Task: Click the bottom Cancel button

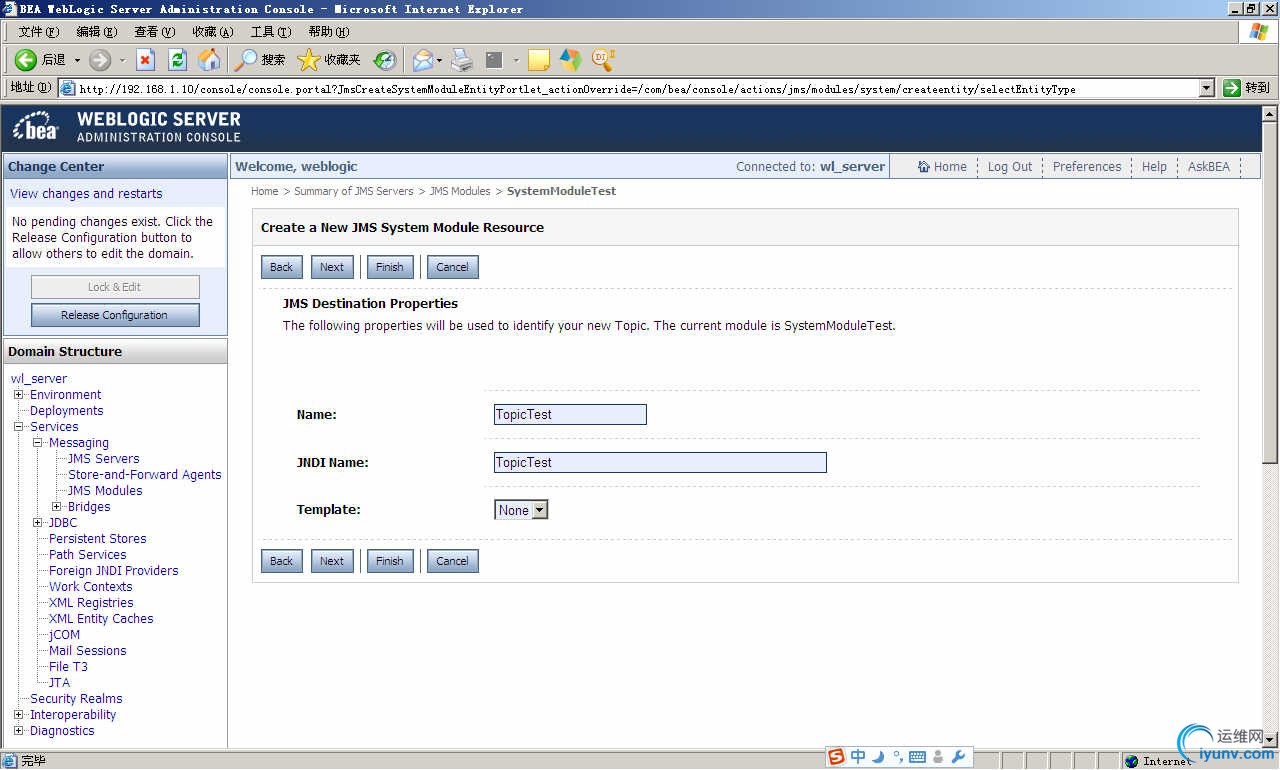Action: [x=452, y=561]
